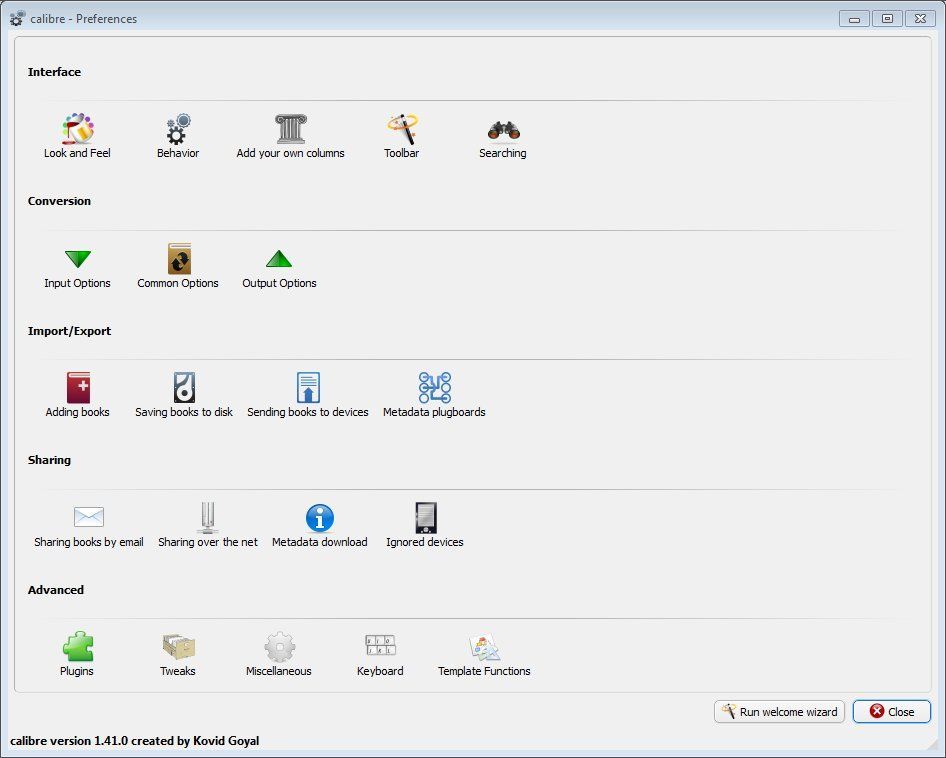
Task: Open the Adding books settings
Action: coord(76,388)
